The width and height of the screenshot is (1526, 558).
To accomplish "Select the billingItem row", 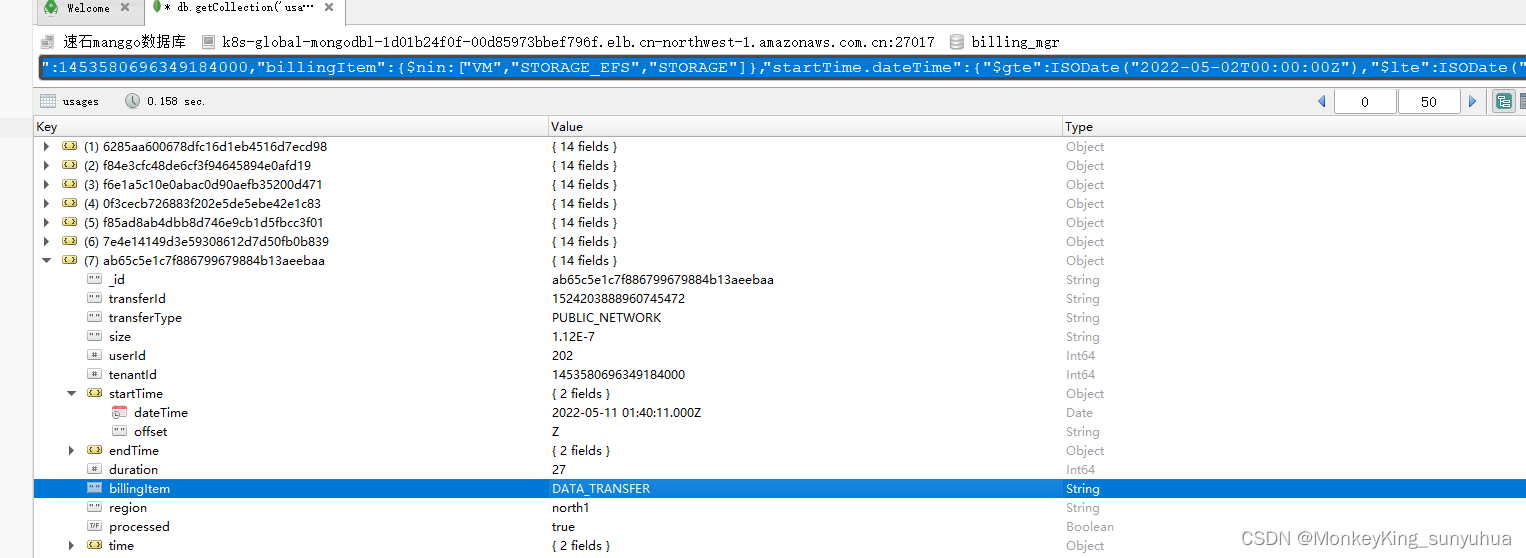I will click(x=780, y=488).
